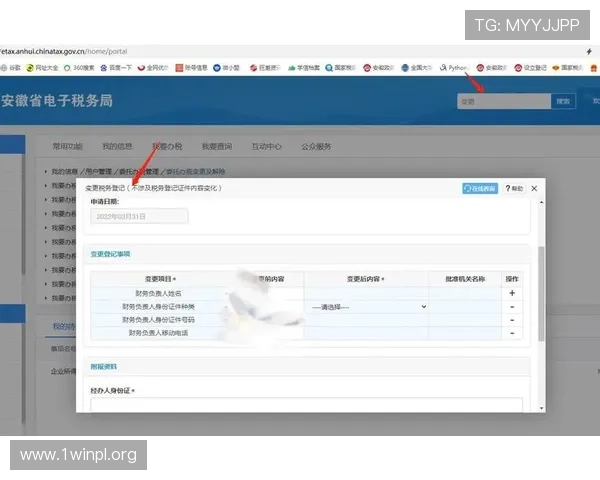Click the 经办人身份证 upload field
The image size is (600, 480).
click(307, 405)
